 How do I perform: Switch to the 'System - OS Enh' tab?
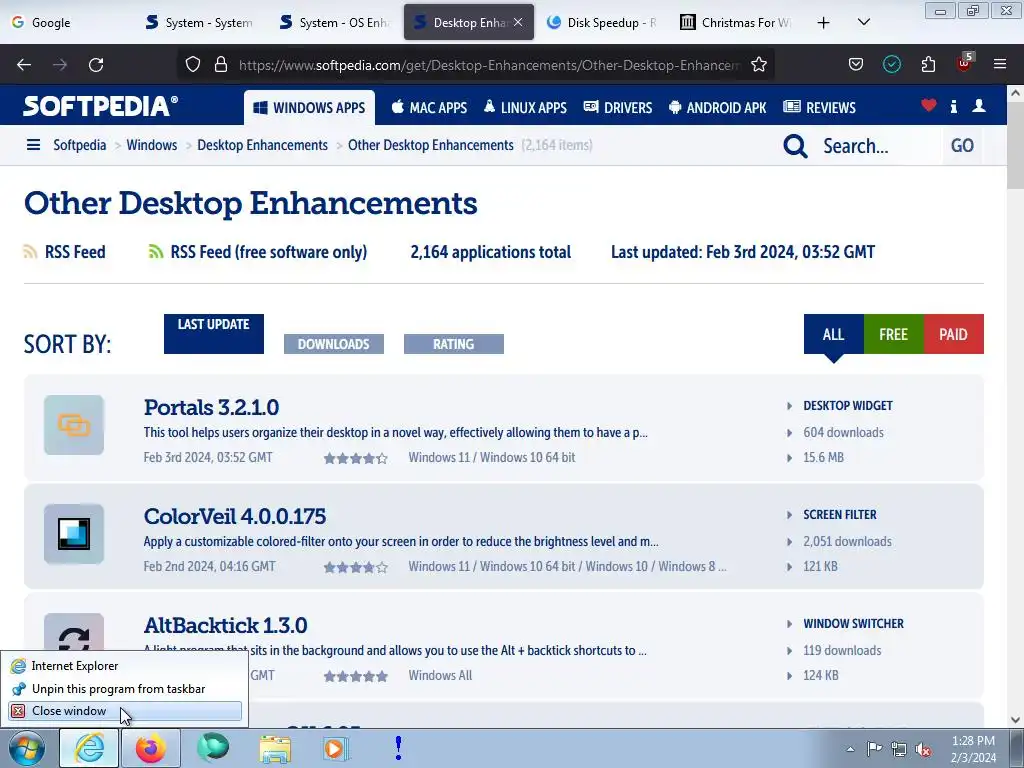(x=334, y=22)
